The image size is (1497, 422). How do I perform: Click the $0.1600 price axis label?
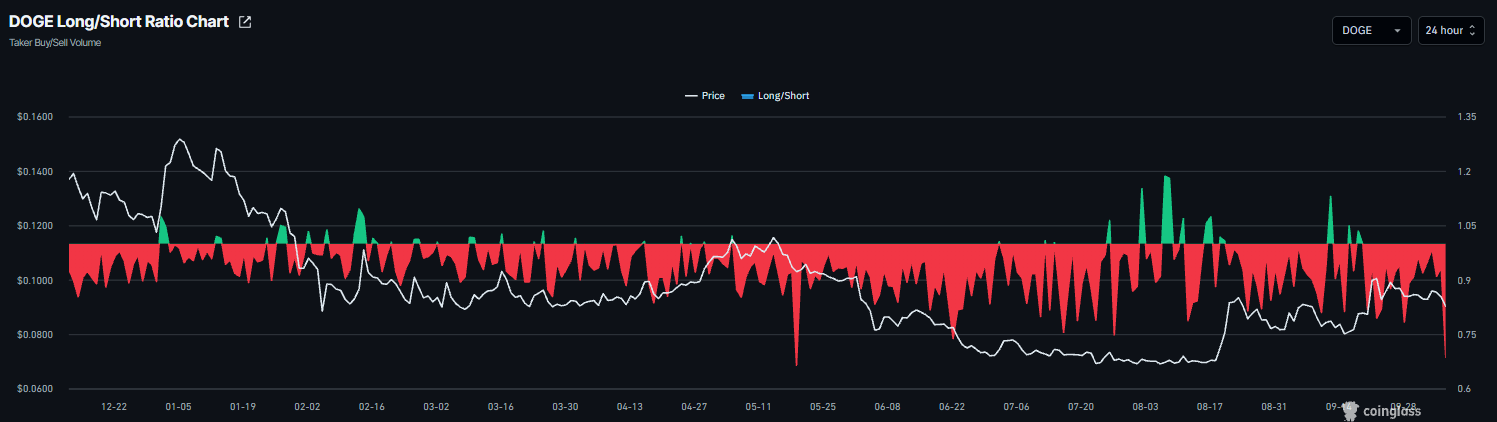(x=35, y=117)
